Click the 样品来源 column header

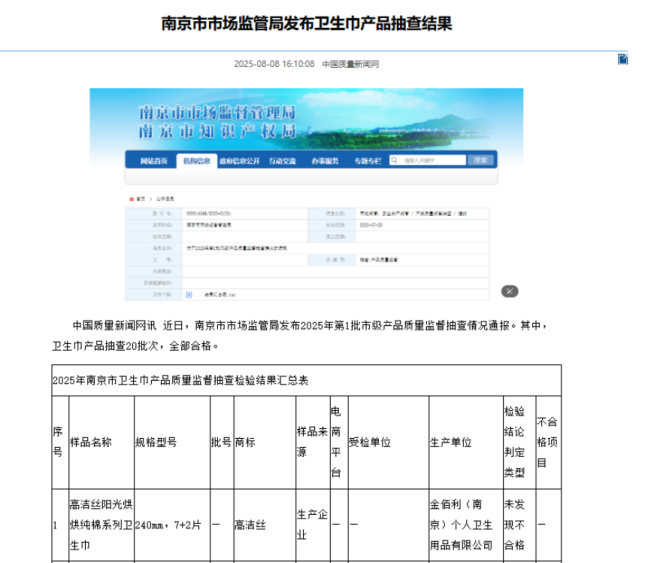pos(312,442)
